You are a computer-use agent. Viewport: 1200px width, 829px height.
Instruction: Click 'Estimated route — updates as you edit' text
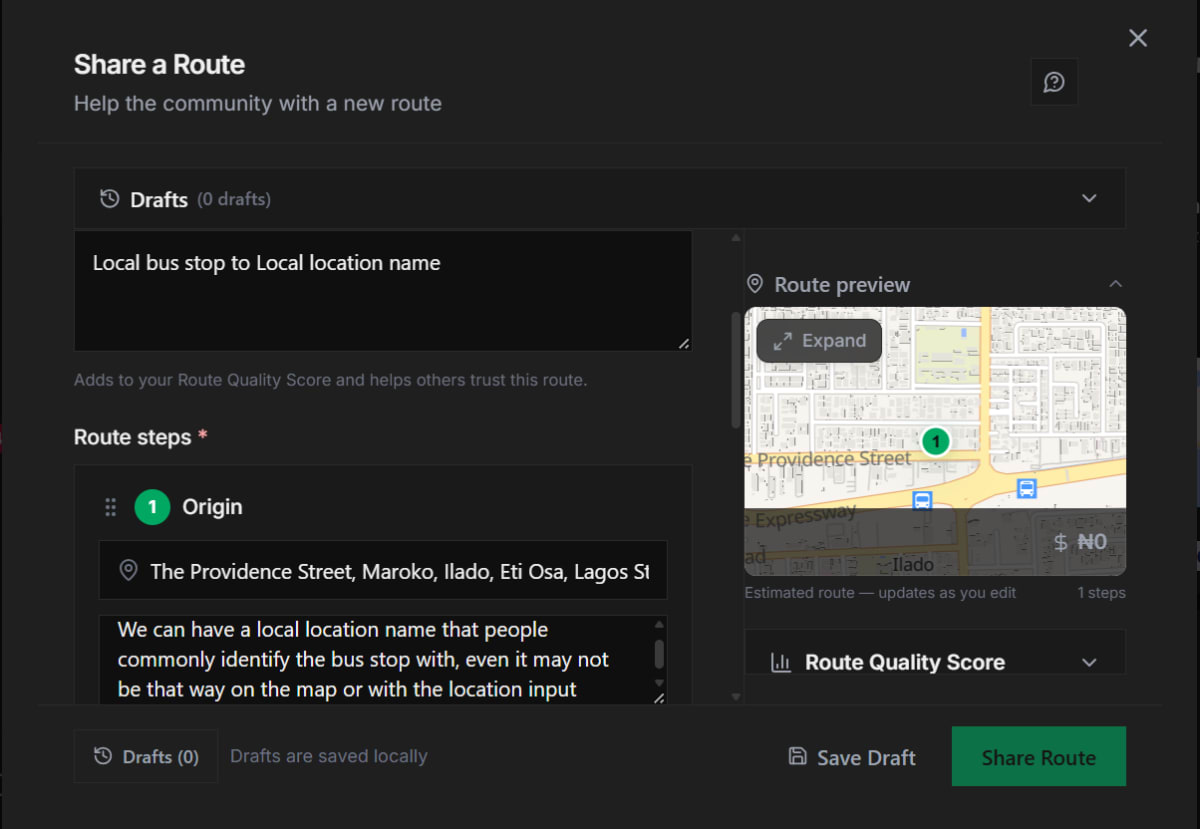click(880, 593)
